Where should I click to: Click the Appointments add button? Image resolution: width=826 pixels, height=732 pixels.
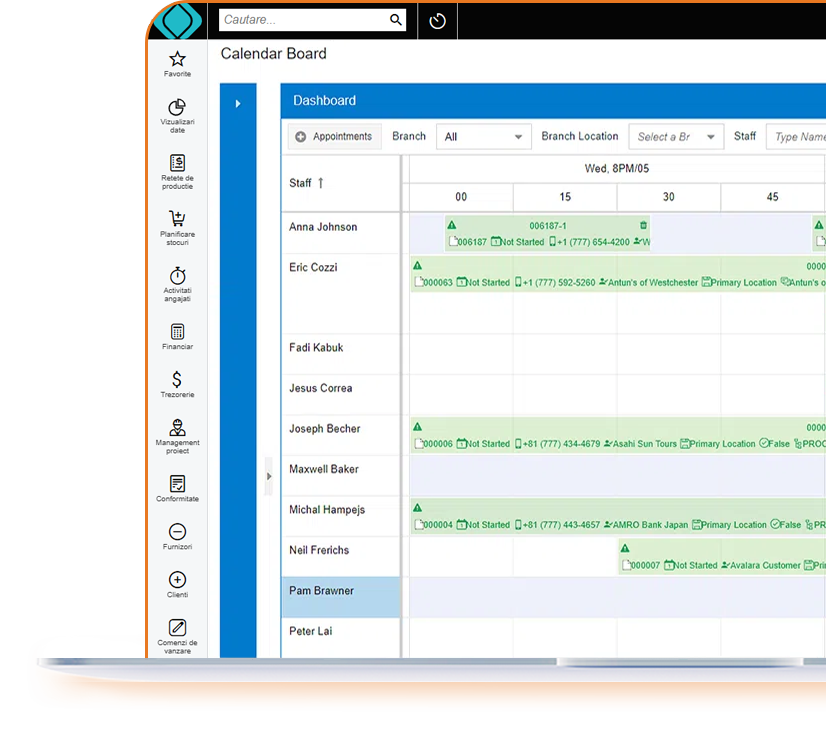[x=334, y=137]
